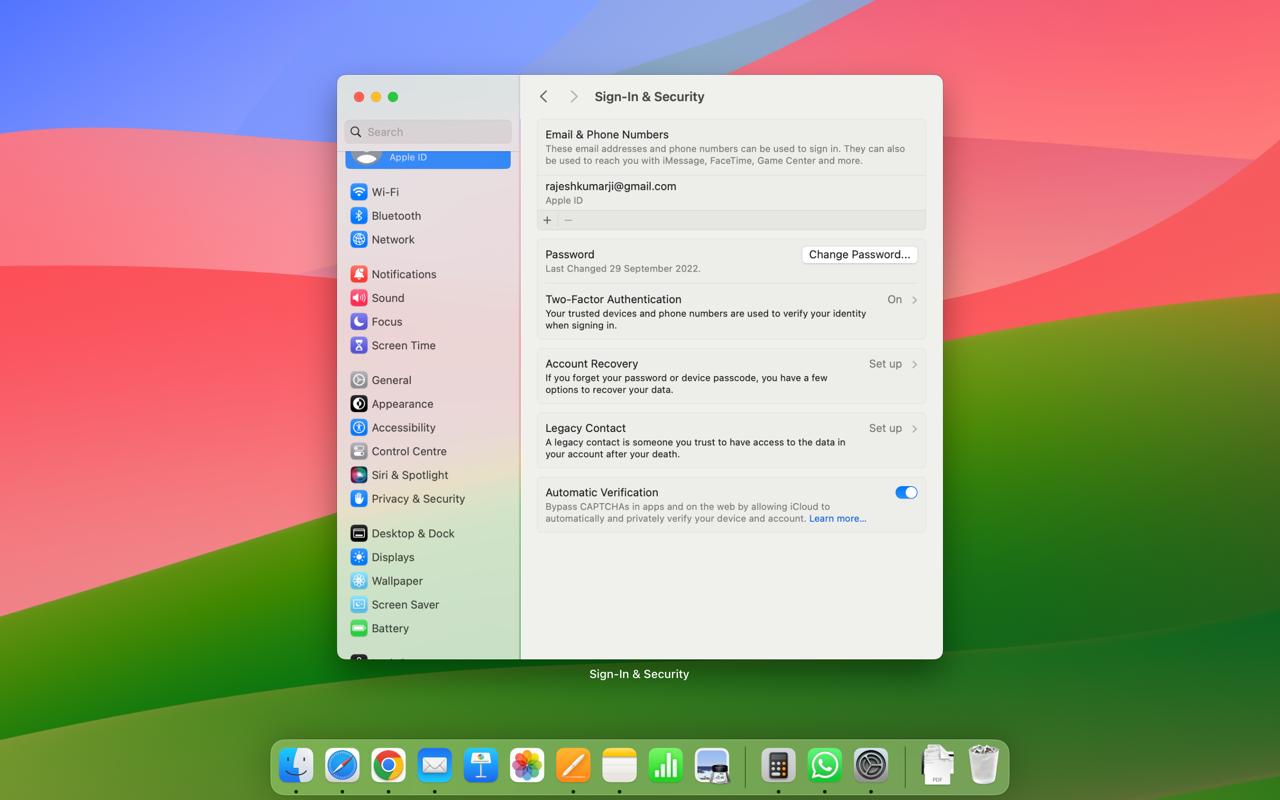Image resolution: width=1280 pixels, height=800 pixels.
Task: Launch Keynote from the Dock
Action: point(481,766)
